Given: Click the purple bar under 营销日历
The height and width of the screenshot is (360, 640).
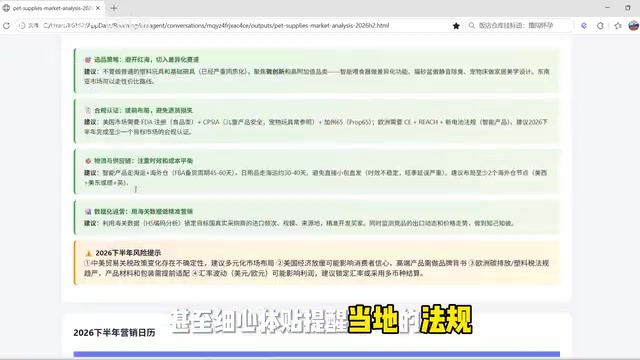Looking at the screenshot, I should [x=317, y=354].
